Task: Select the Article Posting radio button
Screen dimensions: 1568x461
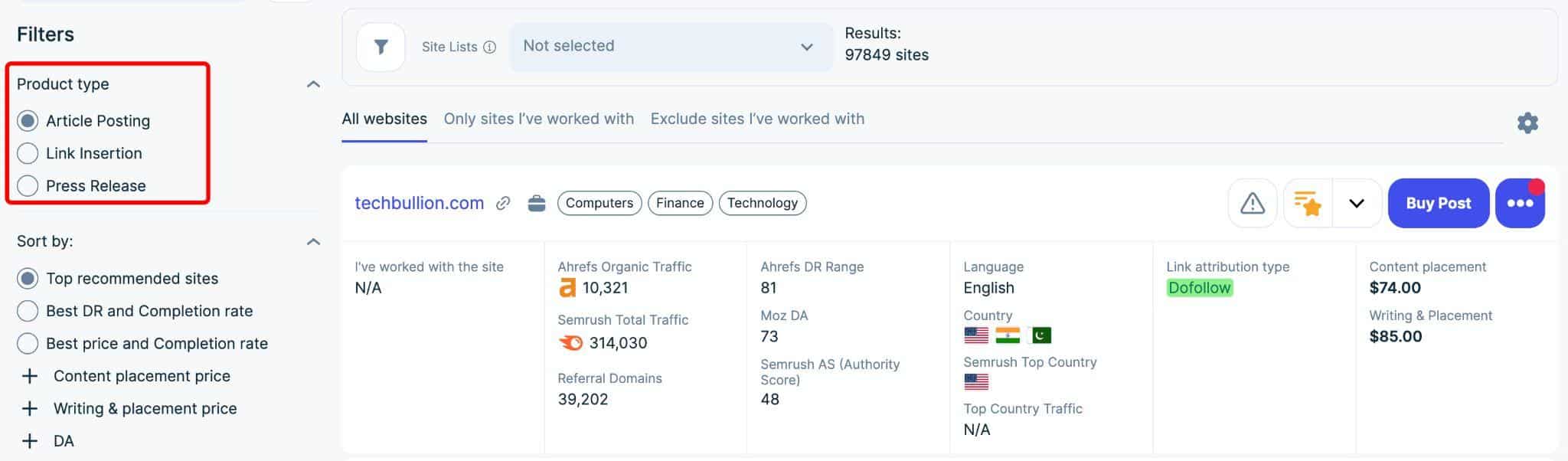Action: click(28, 121)
